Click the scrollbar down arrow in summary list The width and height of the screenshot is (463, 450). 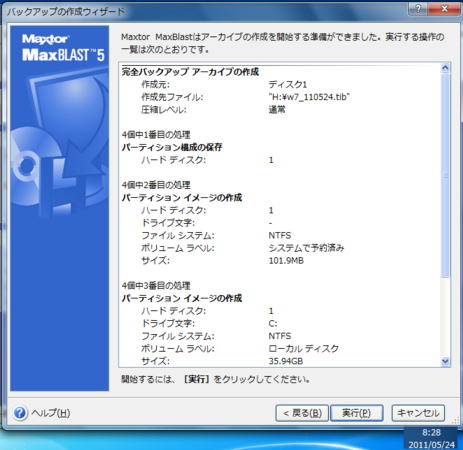click(445, 361)
